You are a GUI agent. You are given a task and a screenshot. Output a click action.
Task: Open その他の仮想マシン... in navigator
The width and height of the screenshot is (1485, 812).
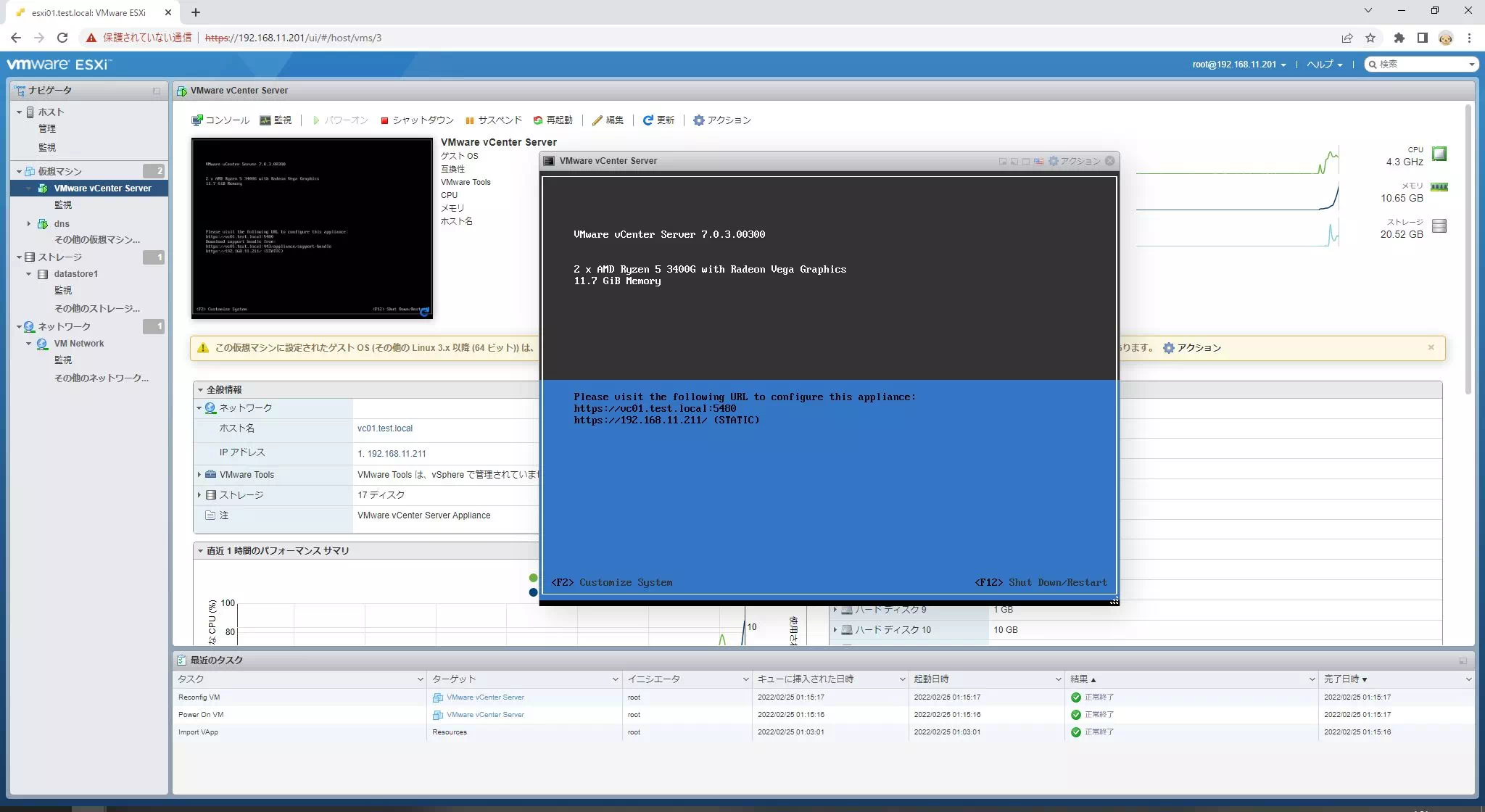click(97, 239)
